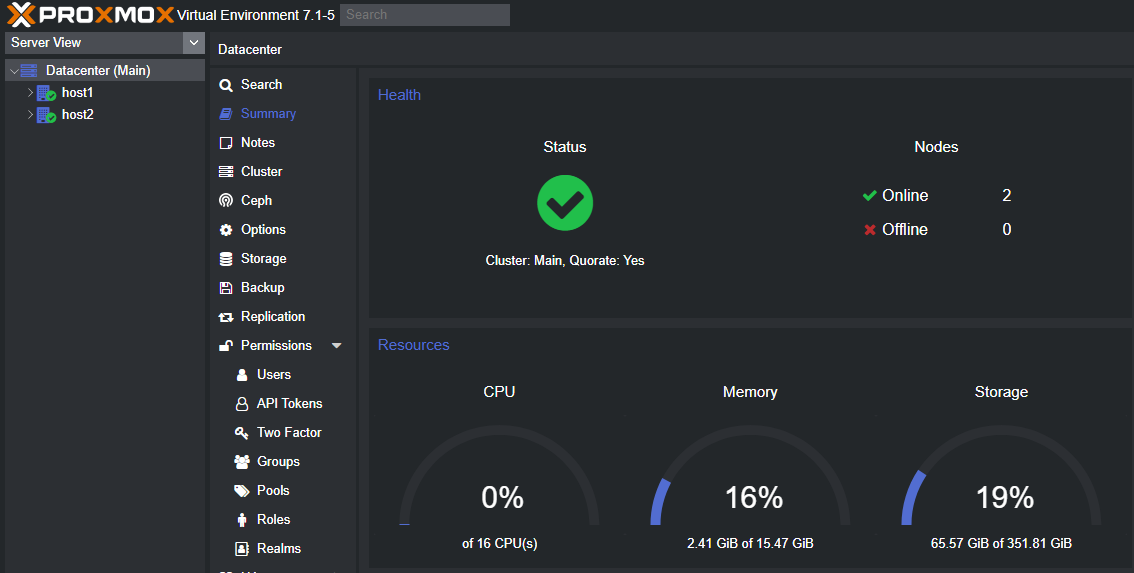
Task: Click the Storage database icon
Action: [x=226, y=258]
